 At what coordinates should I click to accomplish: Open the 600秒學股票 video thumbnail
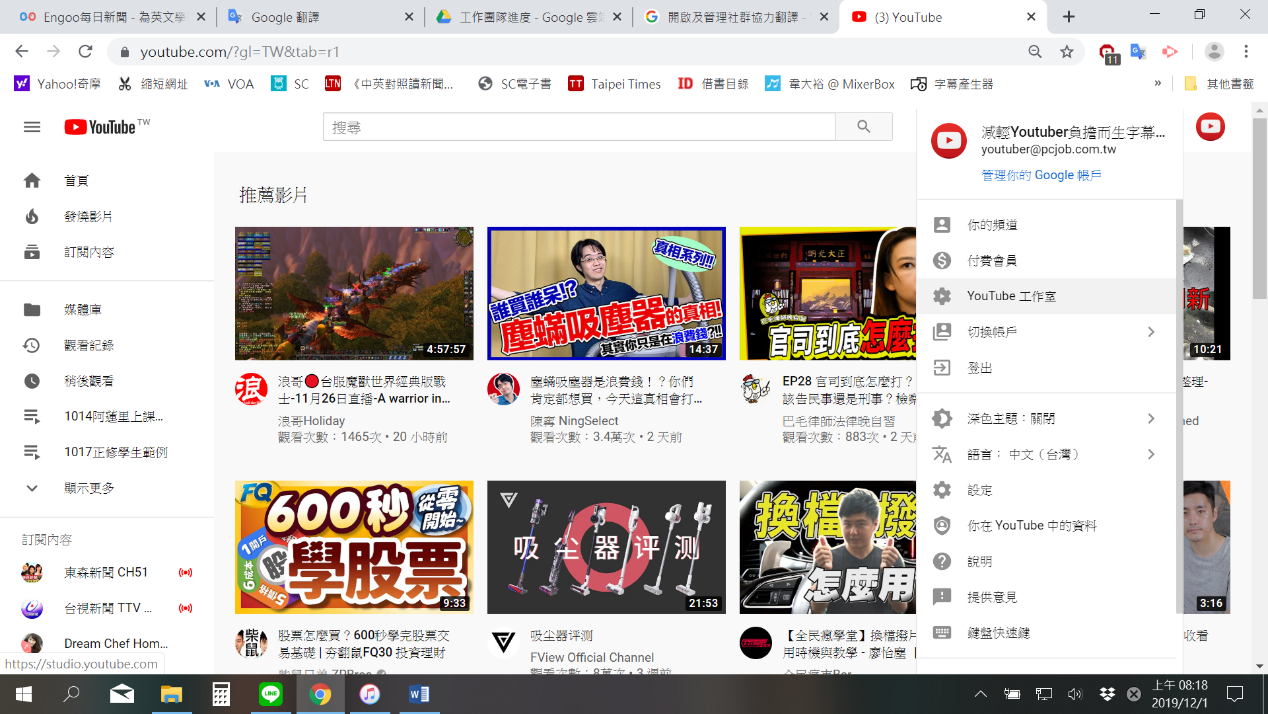[x=354, y=547]
